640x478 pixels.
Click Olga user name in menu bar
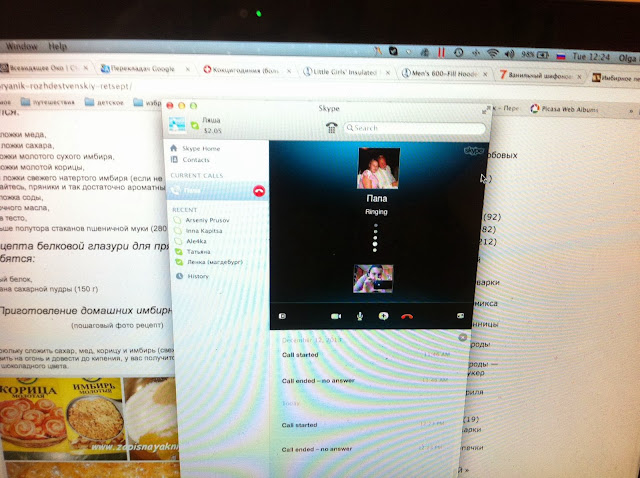(x=627, y=58)
